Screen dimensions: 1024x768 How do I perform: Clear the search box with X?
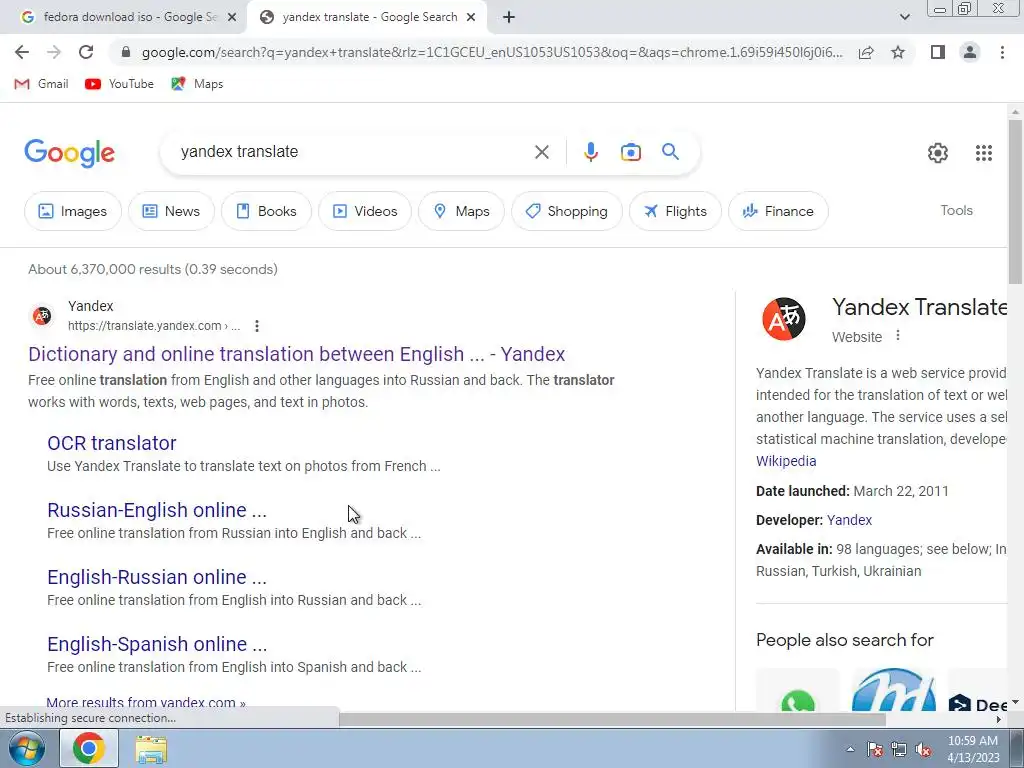point(541,152)
